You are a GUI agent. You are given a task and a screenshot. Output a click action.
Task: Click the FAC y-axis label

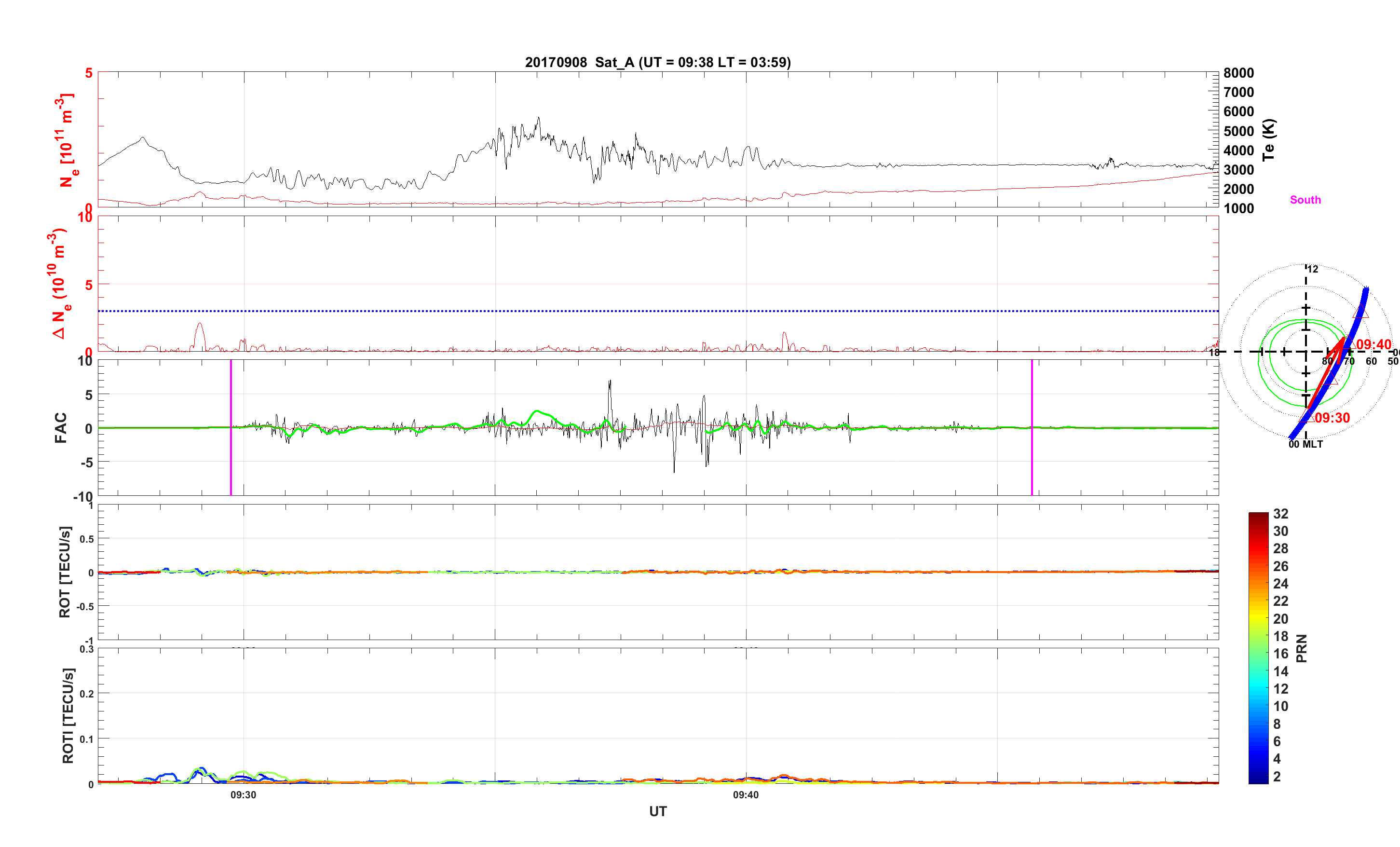coord(61,427)
